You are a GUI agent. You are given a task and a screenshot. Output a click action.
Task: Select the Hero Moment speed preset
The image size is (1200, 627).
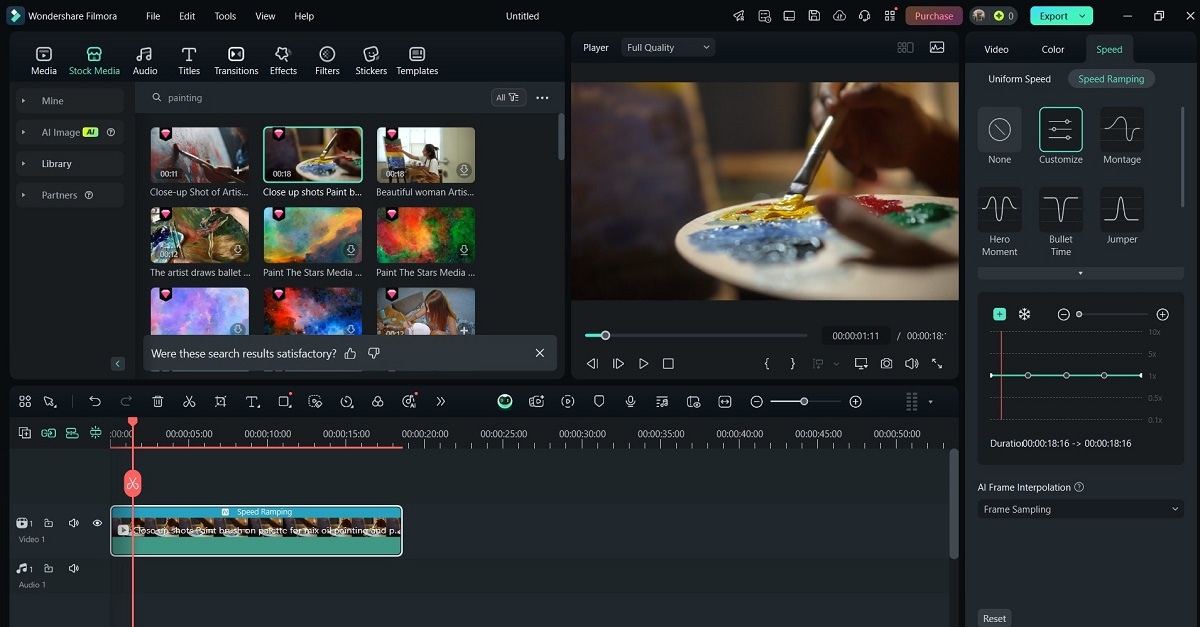tap(999, 222)
